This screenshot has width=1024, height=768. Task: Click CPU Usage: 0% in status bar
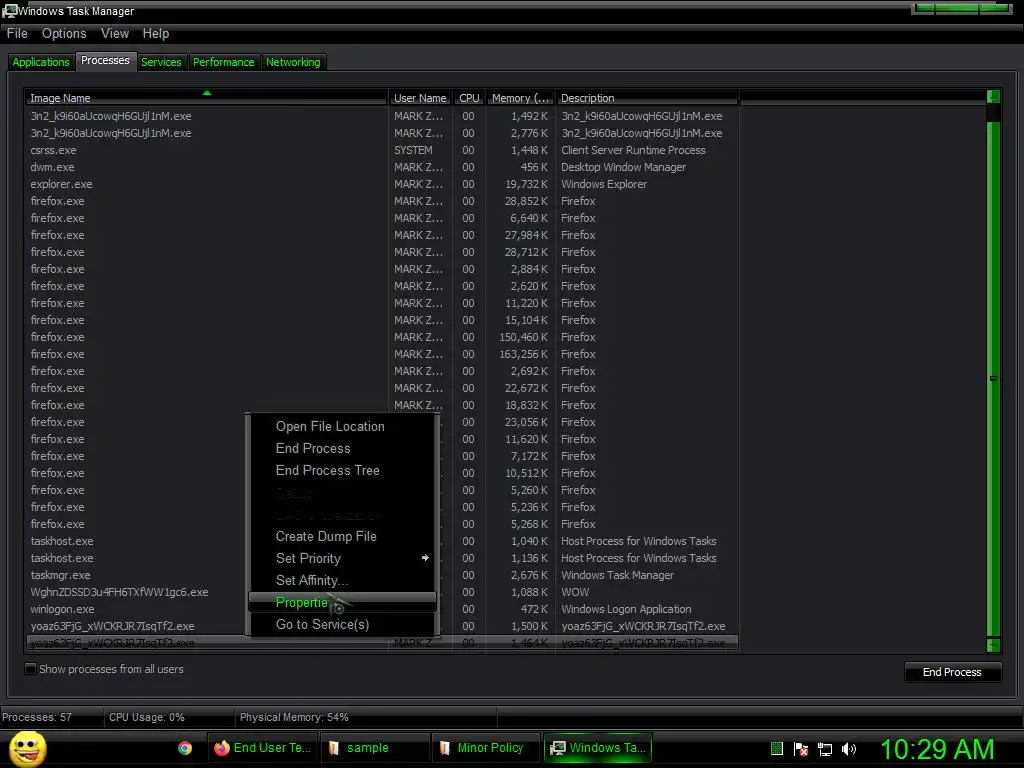coord(146,717)
